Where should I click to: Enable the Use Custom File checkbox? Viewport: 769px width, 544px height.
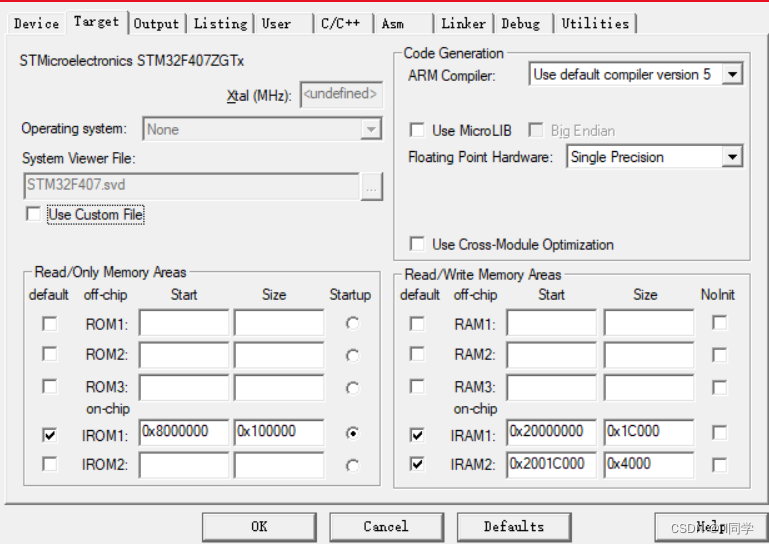pos(33,214)
